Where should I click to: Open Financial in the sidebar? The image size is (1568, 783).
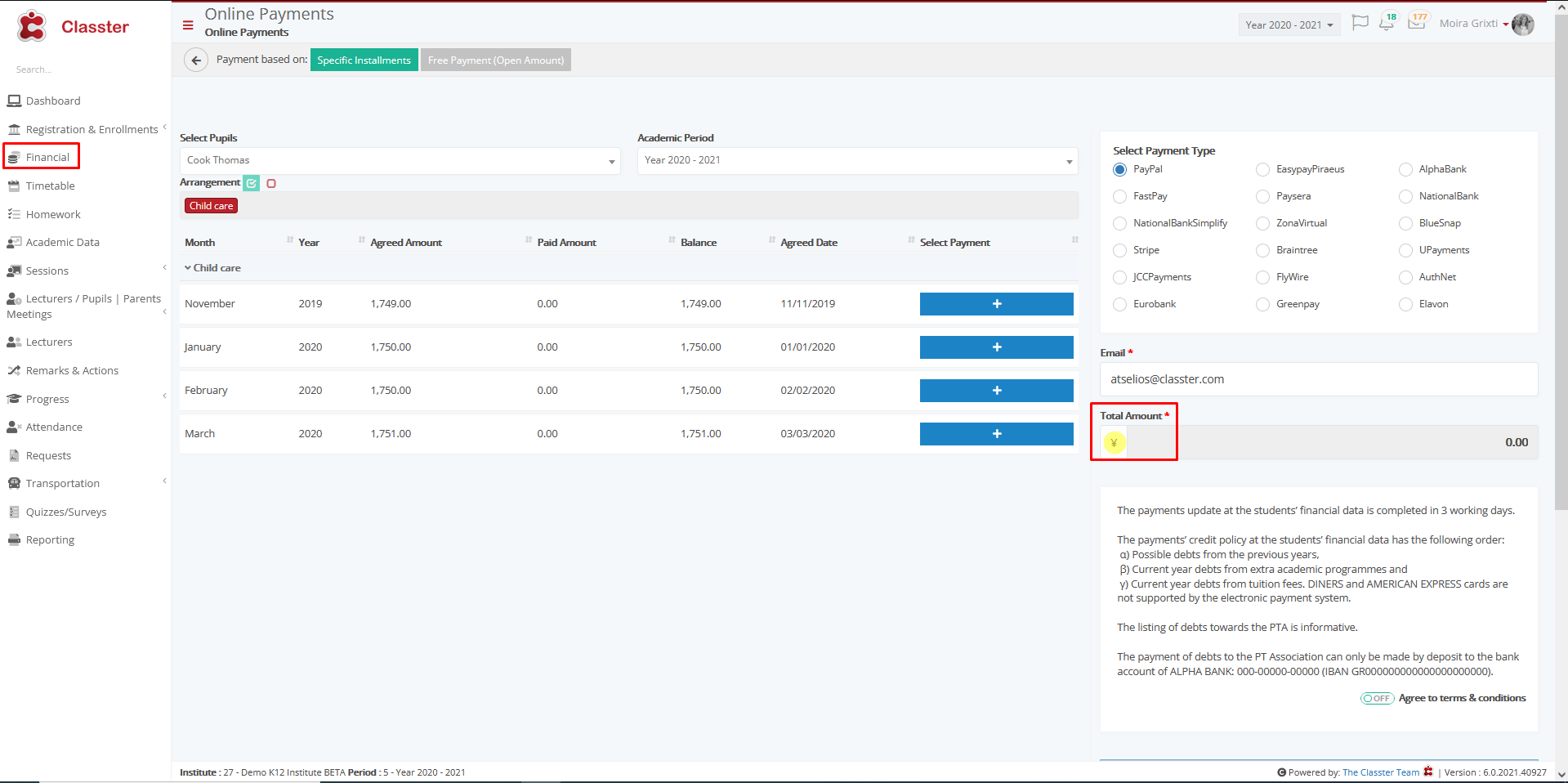pos(47,157)
